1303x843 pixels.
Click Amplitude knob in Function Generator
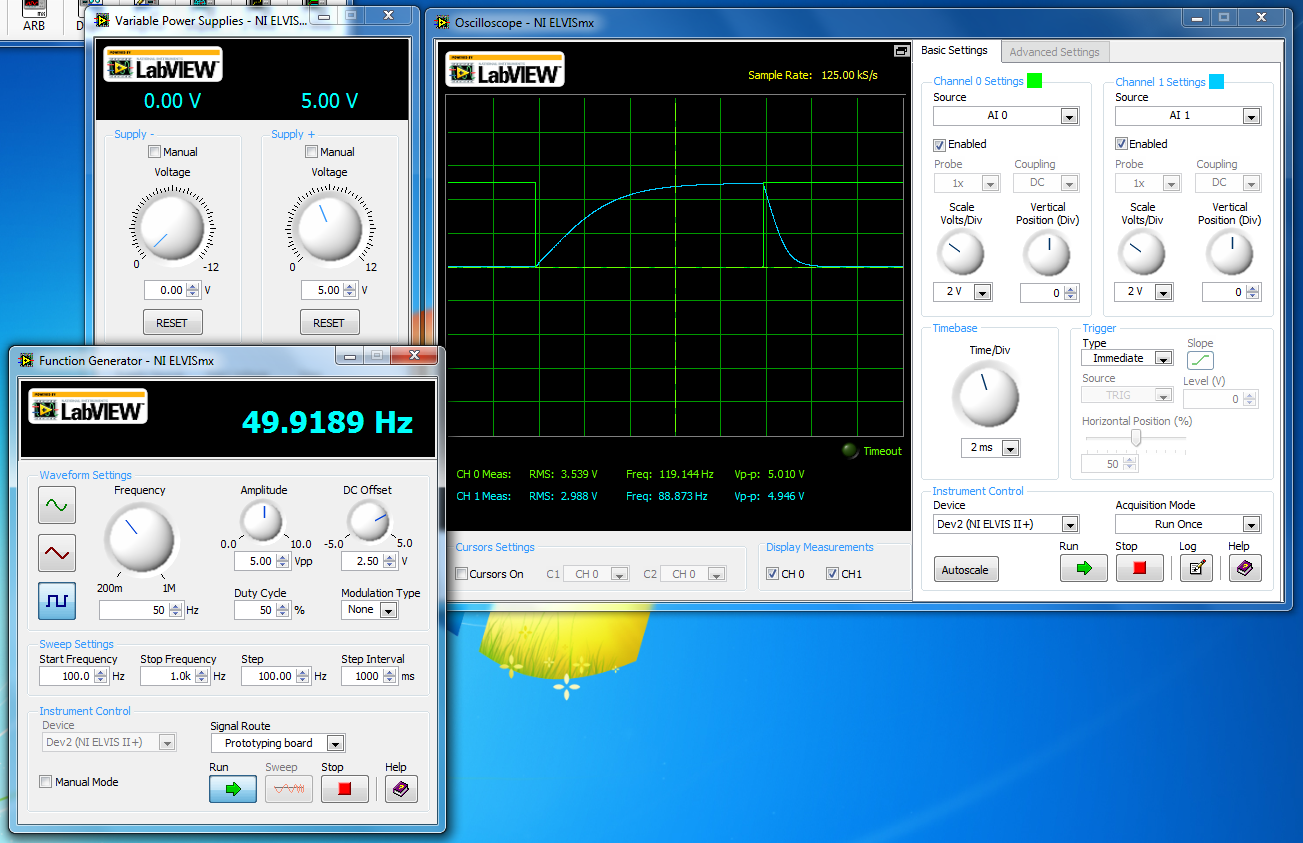[263, 521]
